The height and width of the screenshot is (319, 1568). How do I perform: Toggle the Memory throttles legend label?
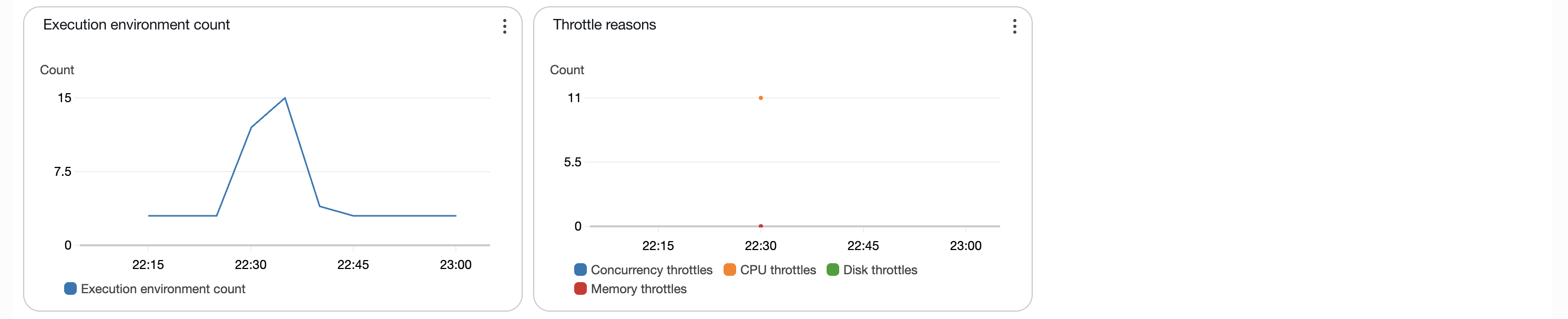pyautogui.click(x=638, y=288)
